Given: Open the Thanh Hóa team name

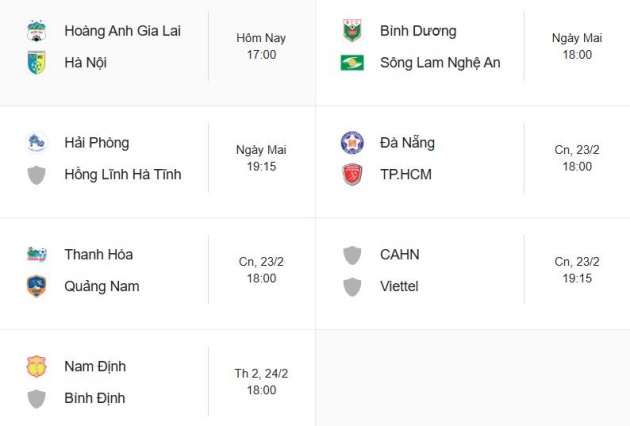Looking at the screenshot, I should click(98, 254).
